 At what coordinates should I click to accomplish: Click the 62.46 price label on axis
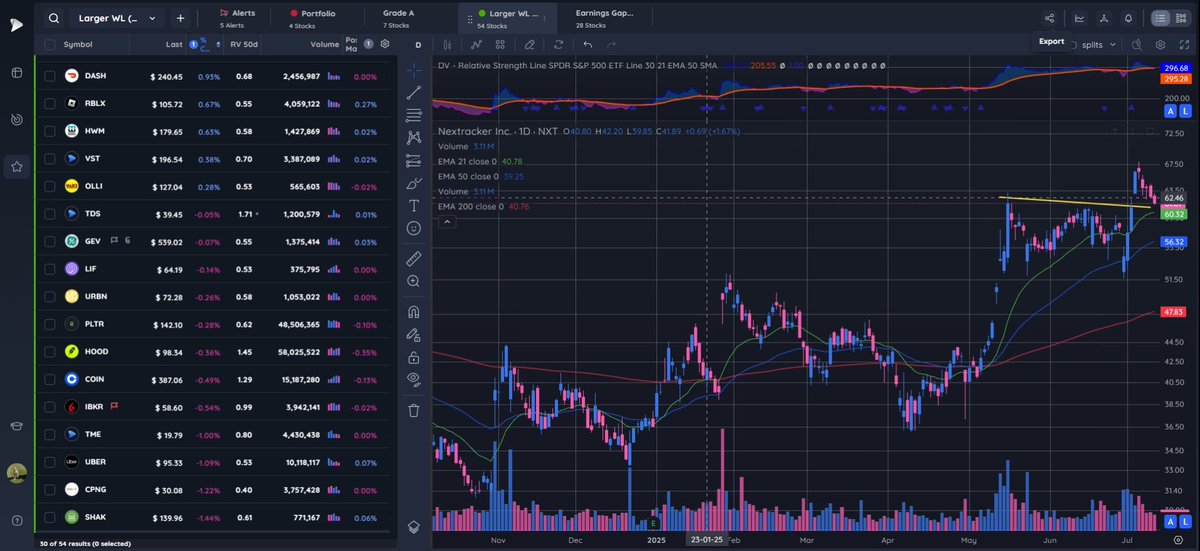point(1175,199)
